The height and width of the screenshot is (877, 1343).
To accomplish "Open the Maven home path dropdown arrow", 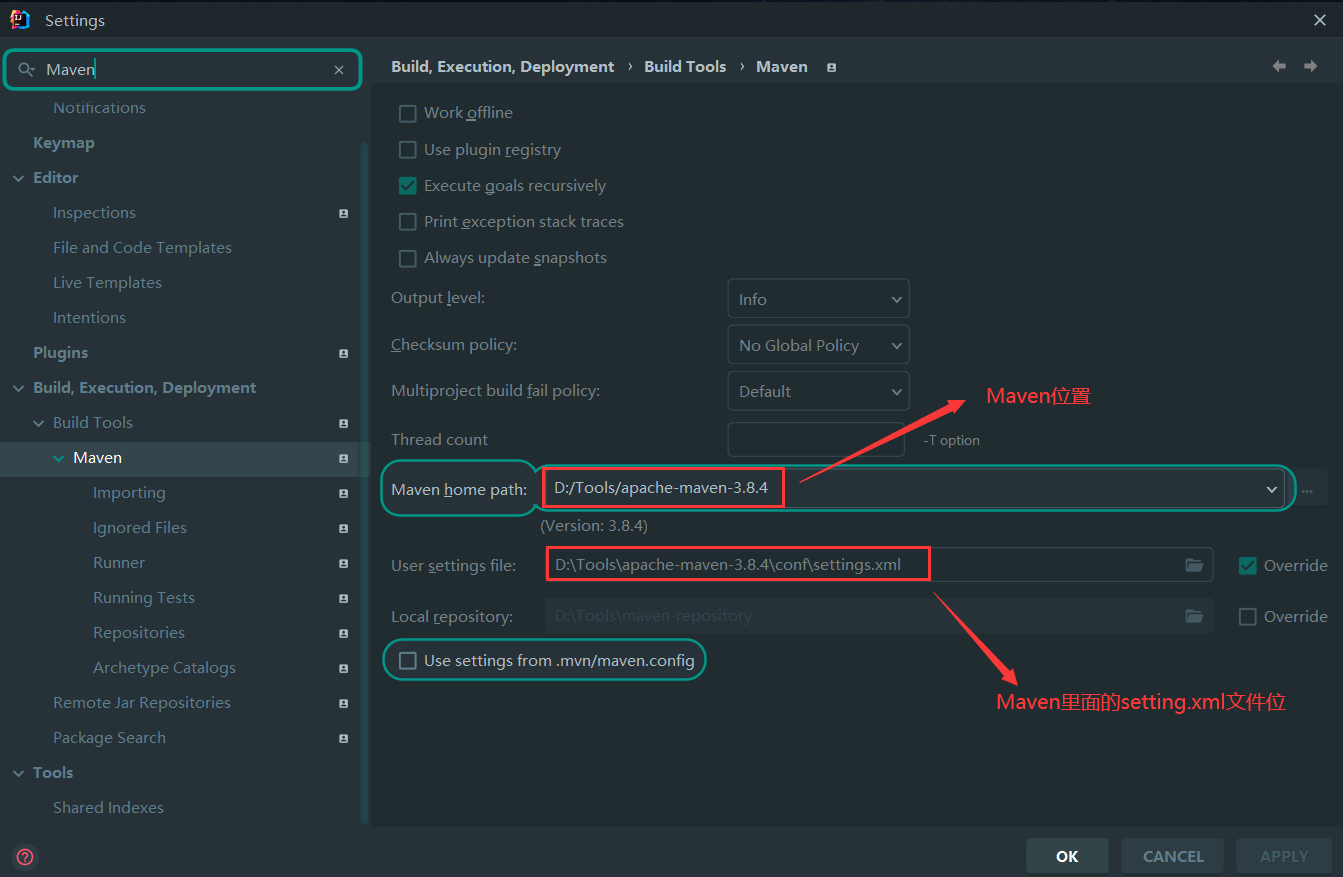I will [1272, 490].
